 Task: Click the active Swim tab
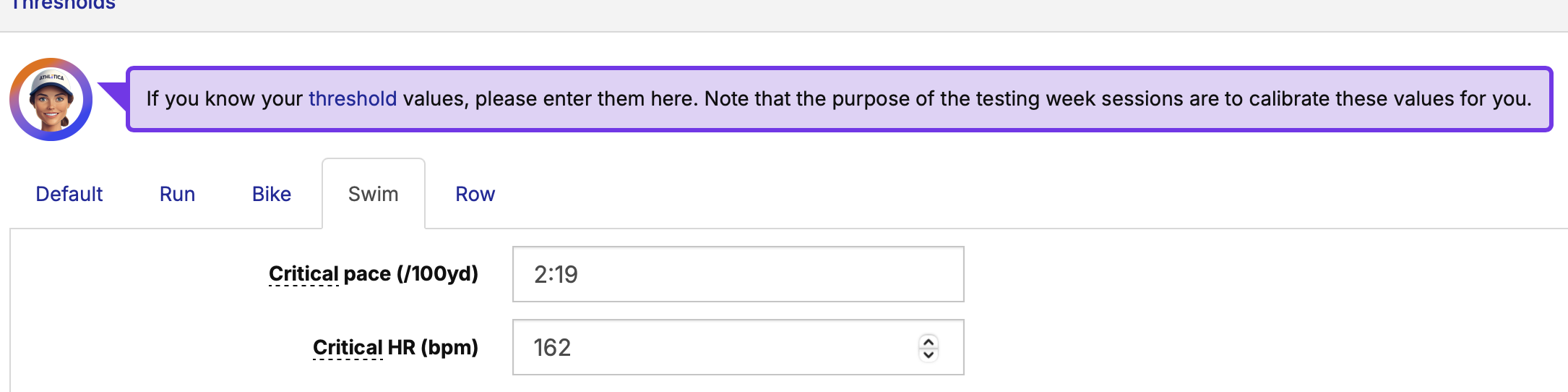tap(373, 194)
